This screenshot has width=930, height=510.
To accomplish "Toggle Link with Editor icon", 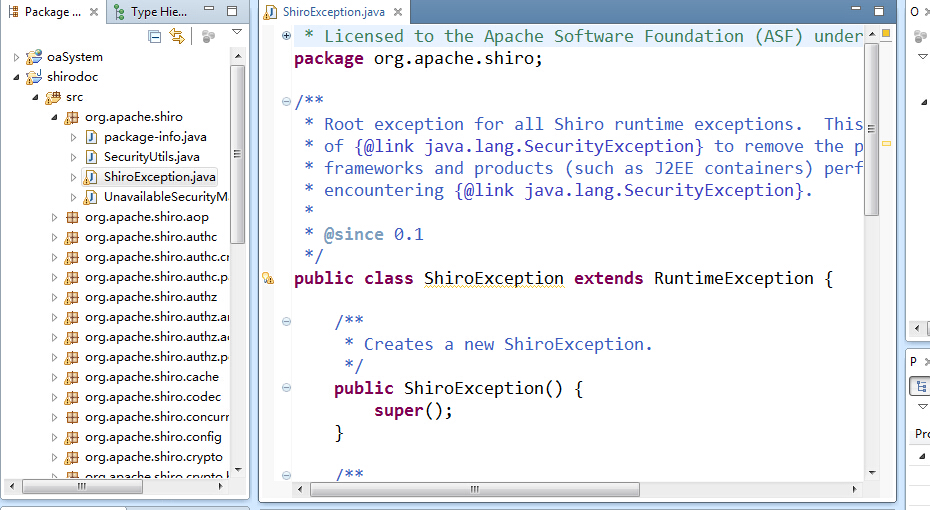I will (177, 36).
